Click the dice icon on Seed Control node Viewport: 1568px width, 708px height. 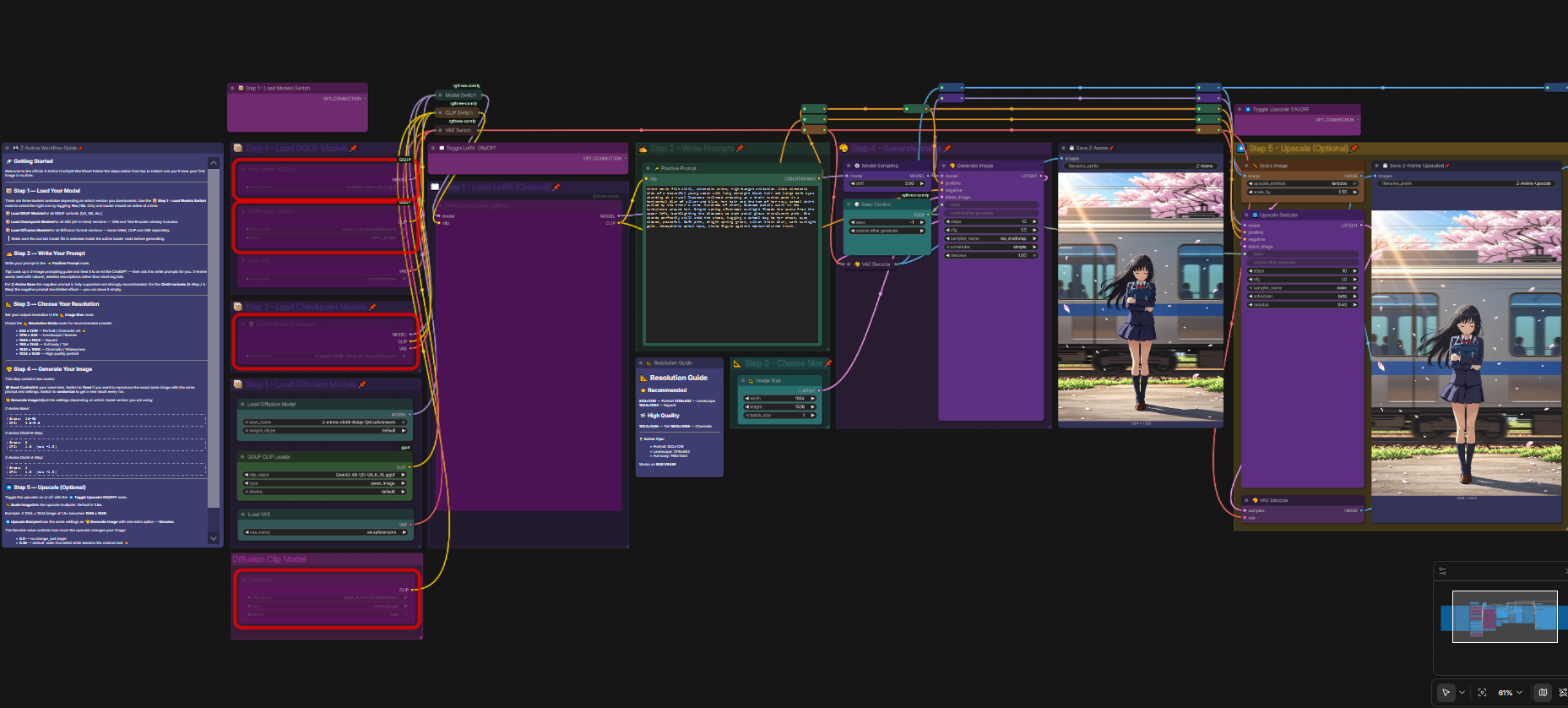[857, 204]
